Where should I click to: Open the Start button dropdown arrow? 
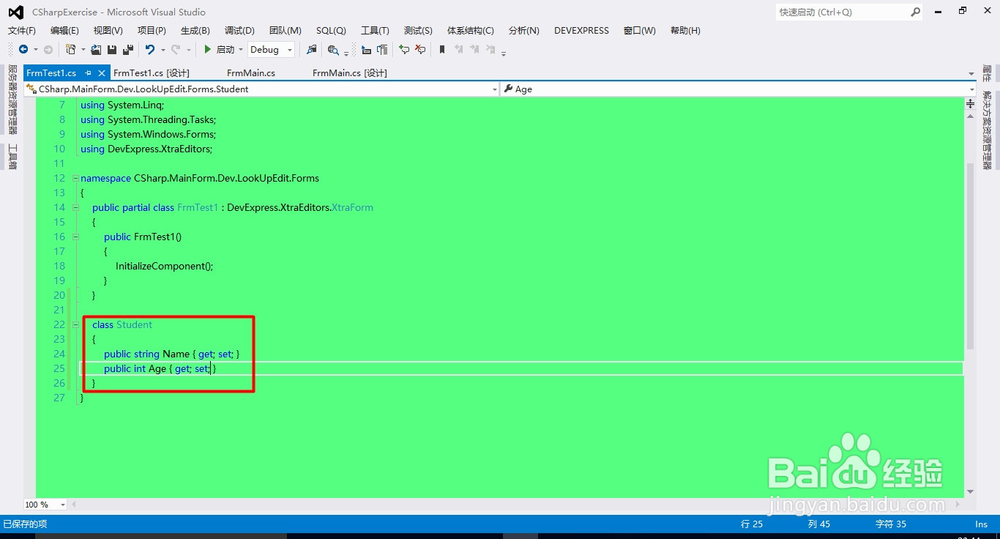pos(240,50)
